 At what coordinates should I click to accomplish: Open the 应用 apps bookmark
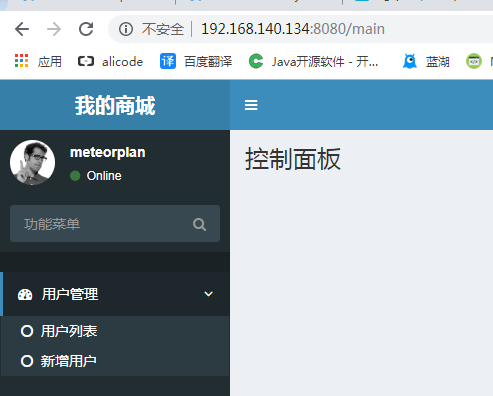point(38,61)
